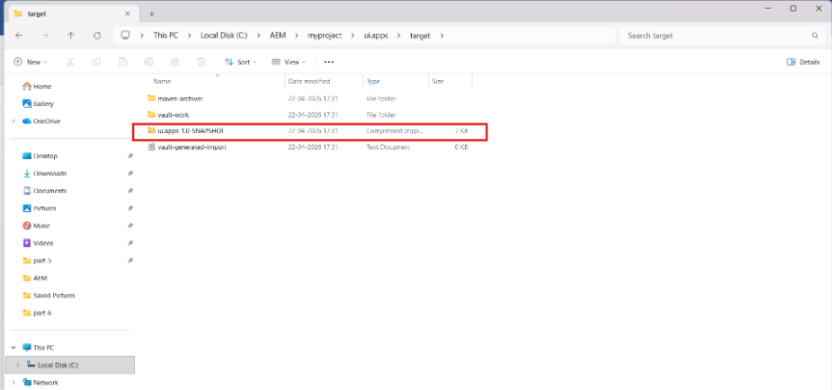Expand the Local Disk (C:) node

point(18,366)
